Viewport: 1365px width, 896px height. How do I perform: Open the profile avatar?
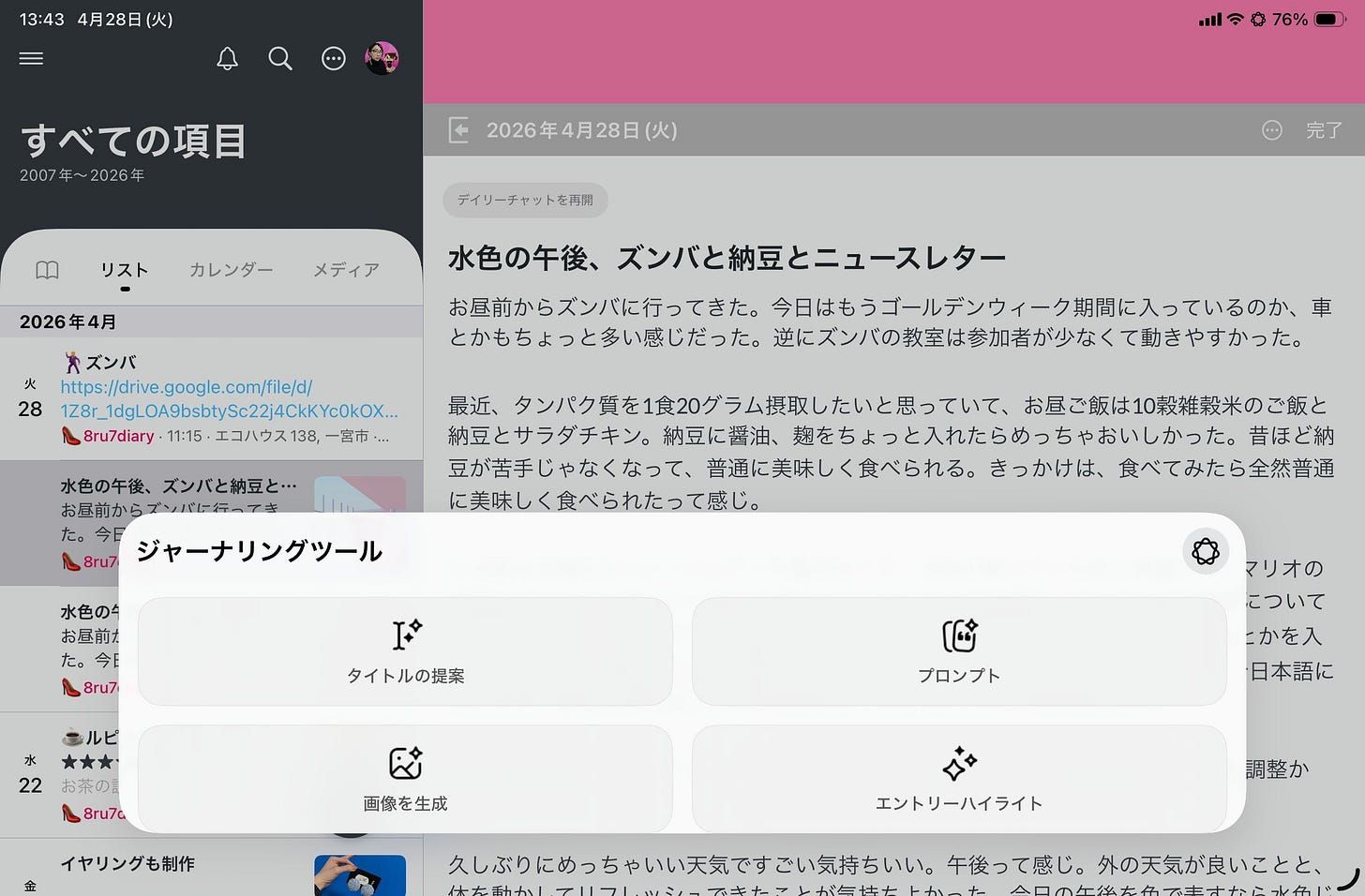click(x=382, y=58)
